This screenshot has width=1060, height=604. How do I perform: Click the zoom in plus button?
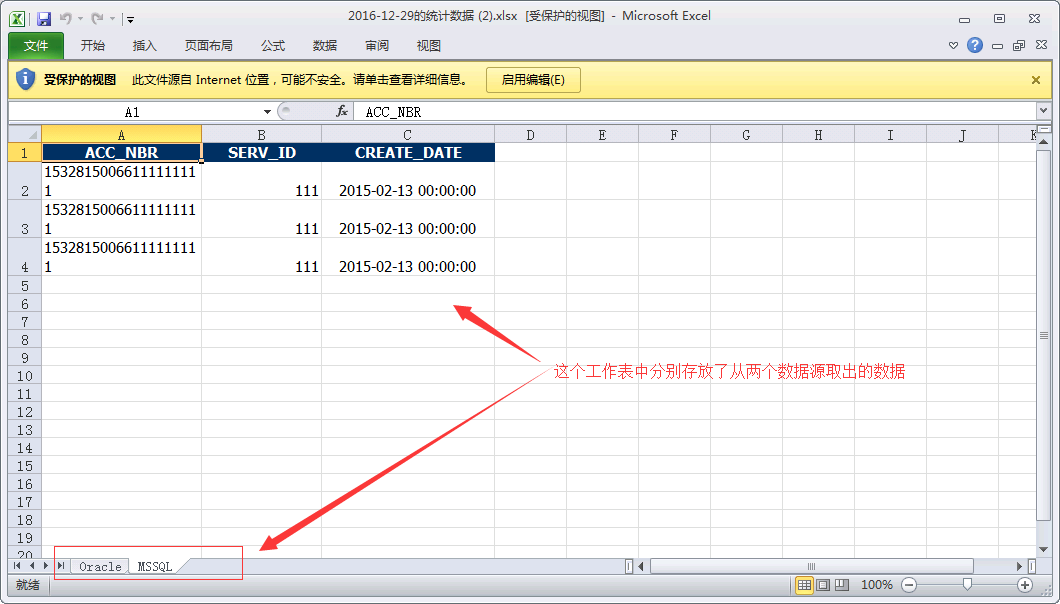tap(1025, 585)
